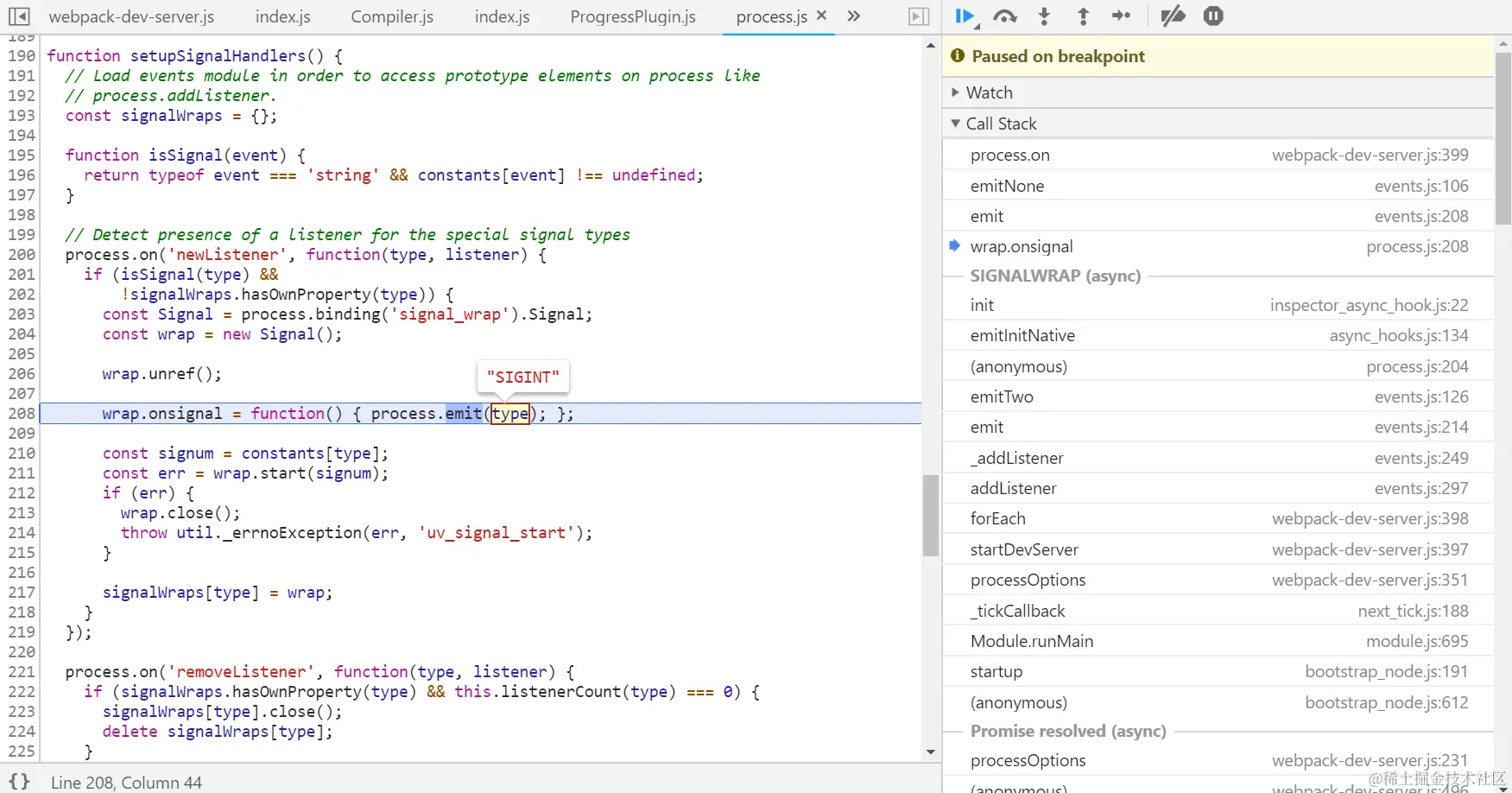Select the _tickCallback call stack frame
This screenshot has width=1512, height=793.
1218,611
